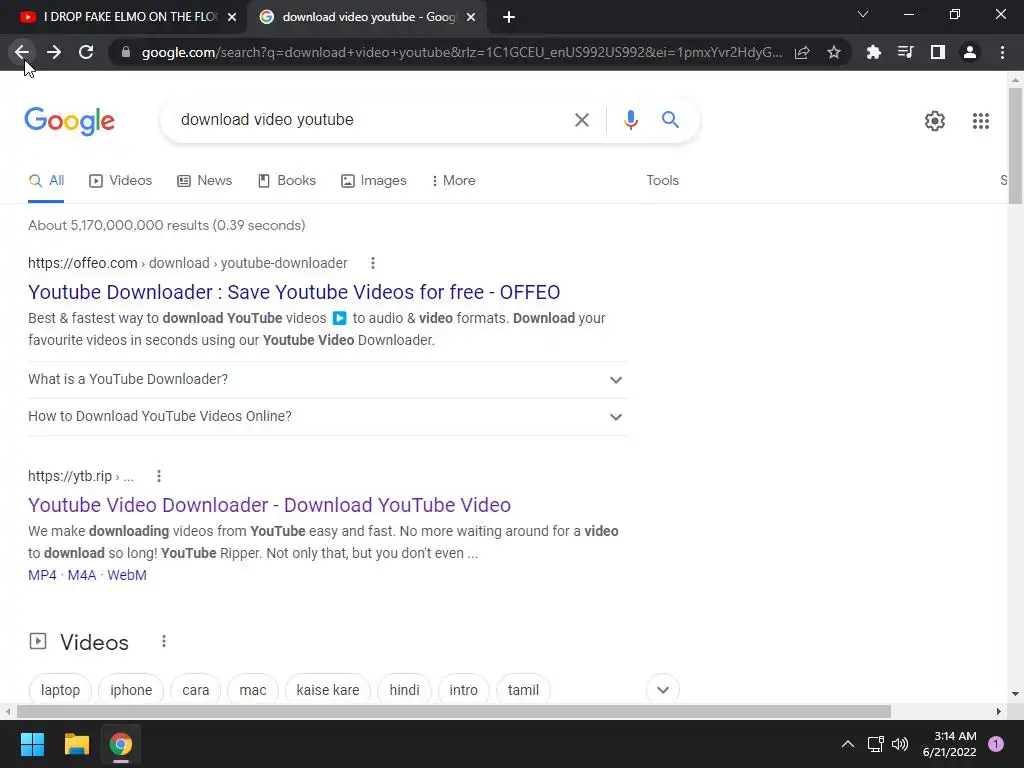Switch to Books results tab

click(x=287, y=181)
